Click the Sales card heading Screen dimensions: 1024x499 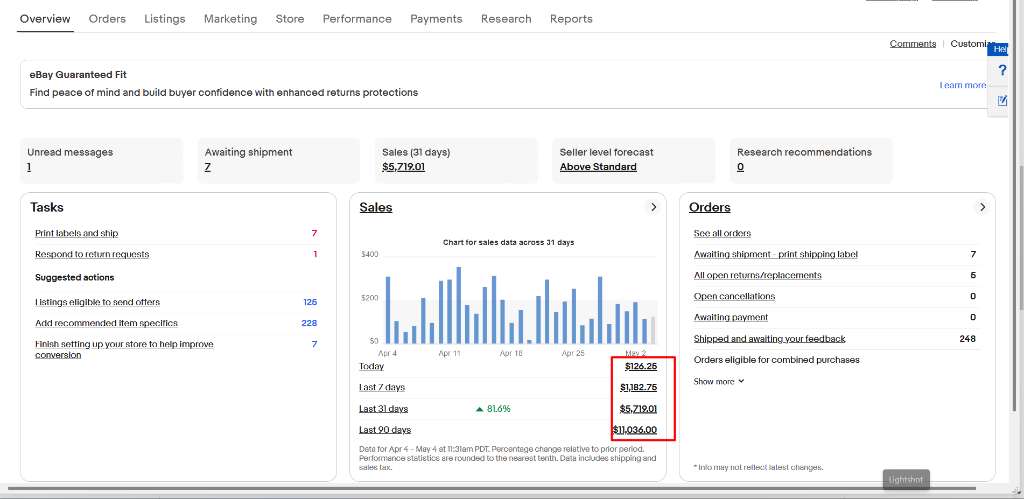coord(376,207)
